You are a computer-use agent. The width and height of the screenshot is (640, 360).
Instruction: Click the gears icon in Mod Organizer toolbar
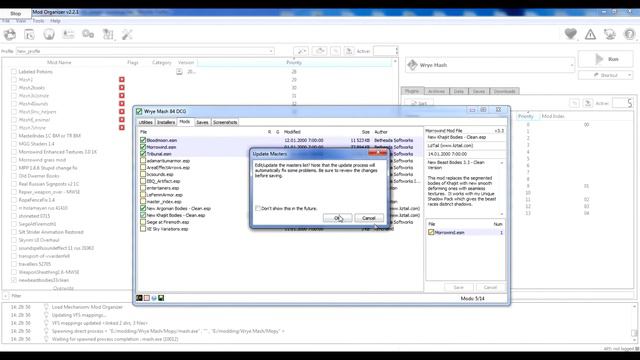click(88, 35)
